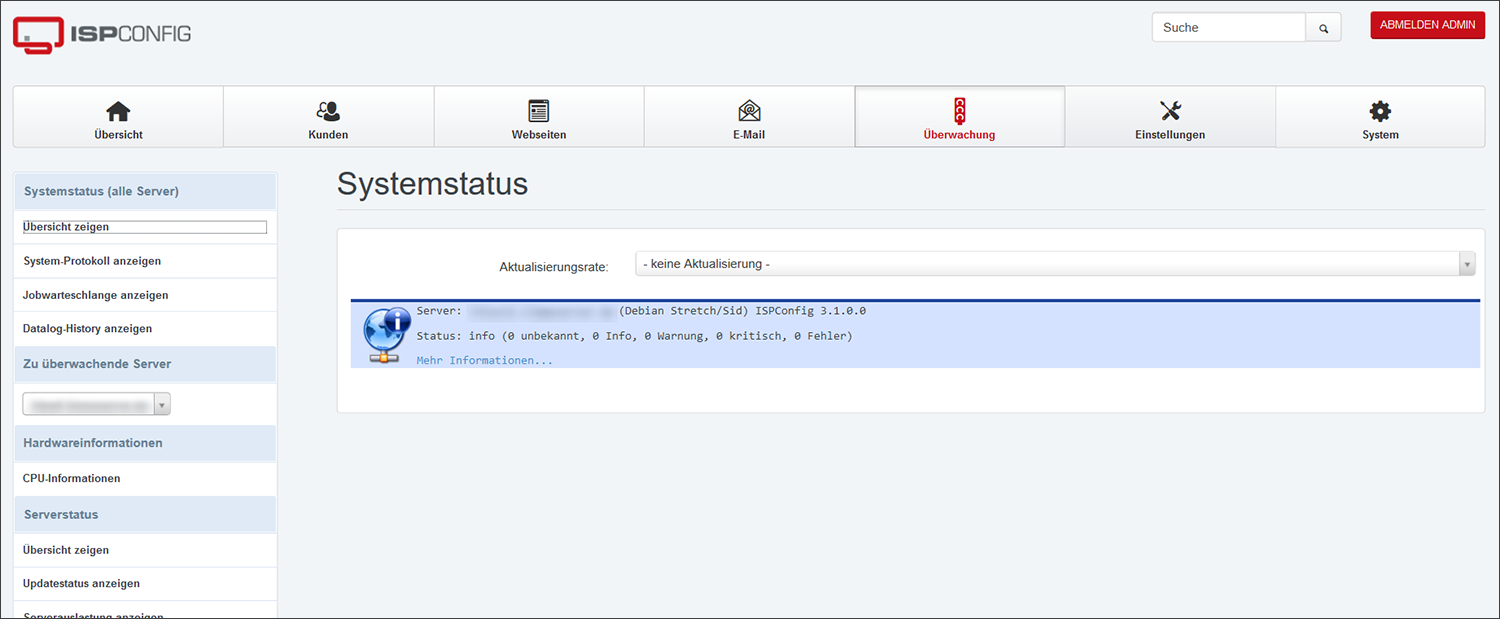Click the ISPConfig logo
This screenshot has height=619, width=1500.
click(102, 33)
